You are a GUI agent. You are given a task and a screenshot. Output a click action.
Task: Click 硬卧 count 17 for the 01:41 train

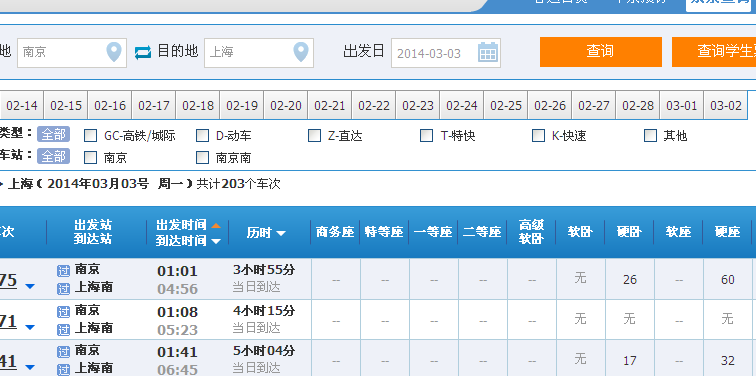click(x=630, y=361)
